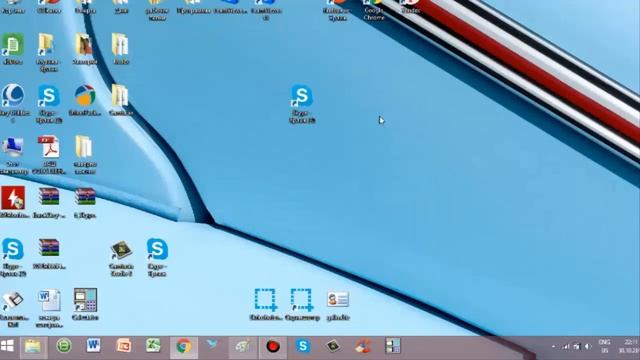Open the red record-button app on taskbar
Screen dimensions: 640x360
click(x=273, y=347)
